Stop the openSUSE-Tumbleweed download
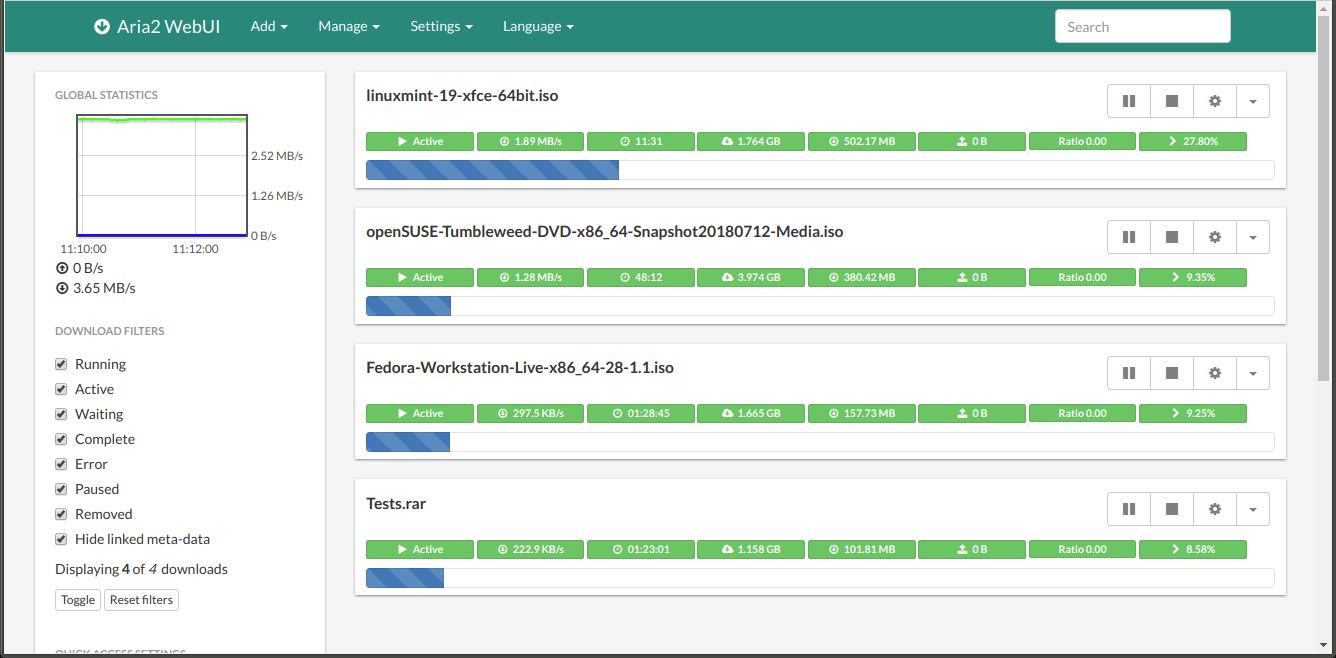Screen dimensions: 1336x658 point(1172,237)
